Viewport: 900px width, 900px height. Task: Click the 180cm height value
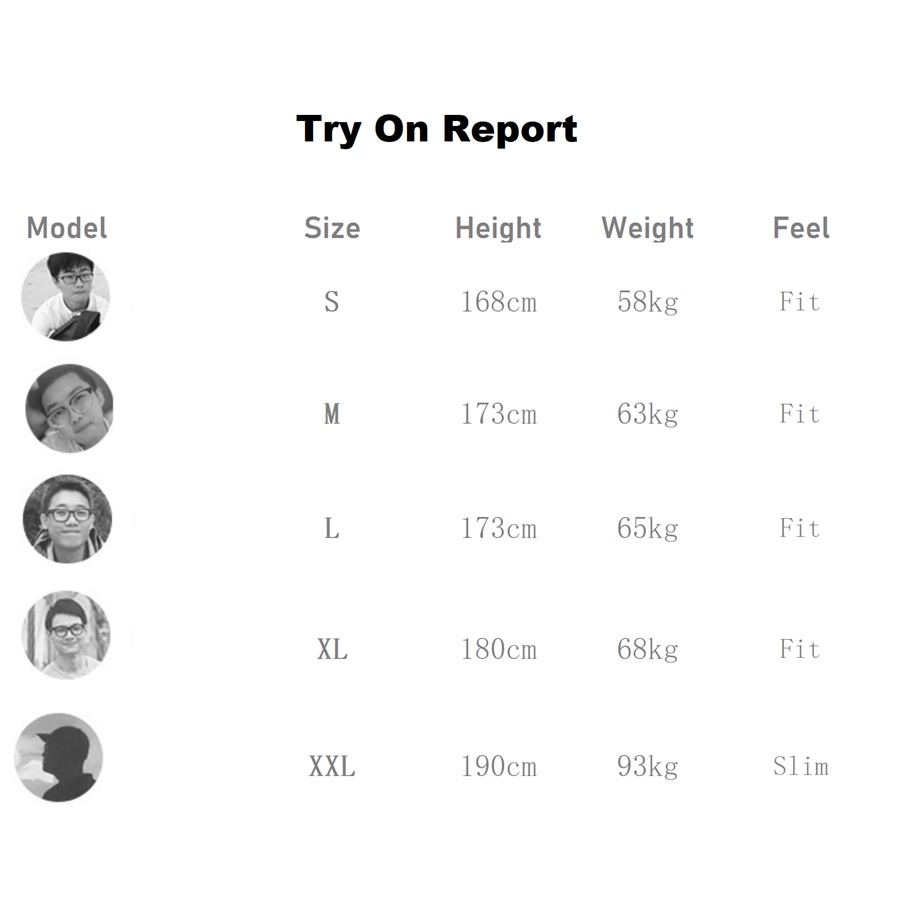[x=498, y=650]
